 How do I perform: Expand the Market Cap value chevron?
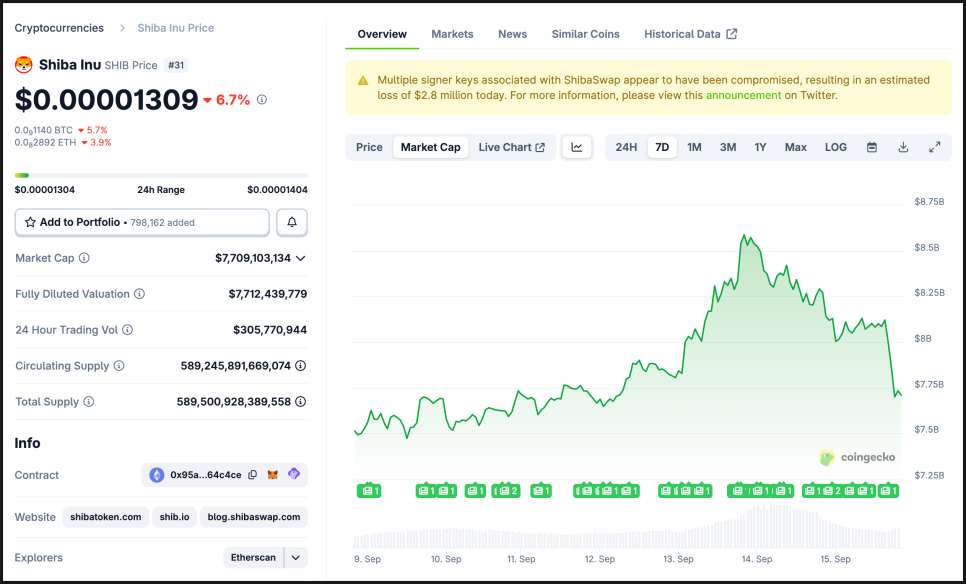point(301,258)
